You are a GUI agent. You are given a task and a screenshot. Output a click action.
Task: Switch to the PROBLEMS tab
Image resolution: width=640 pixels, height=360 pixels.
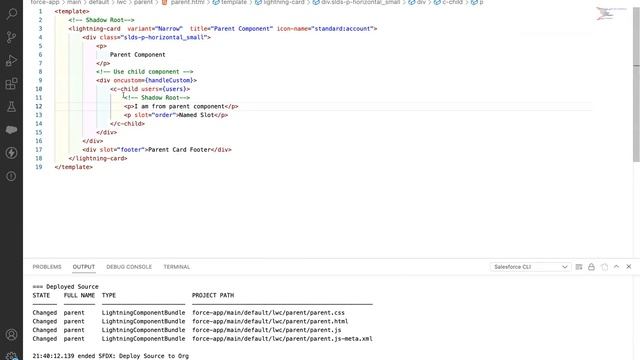point(47,267)
